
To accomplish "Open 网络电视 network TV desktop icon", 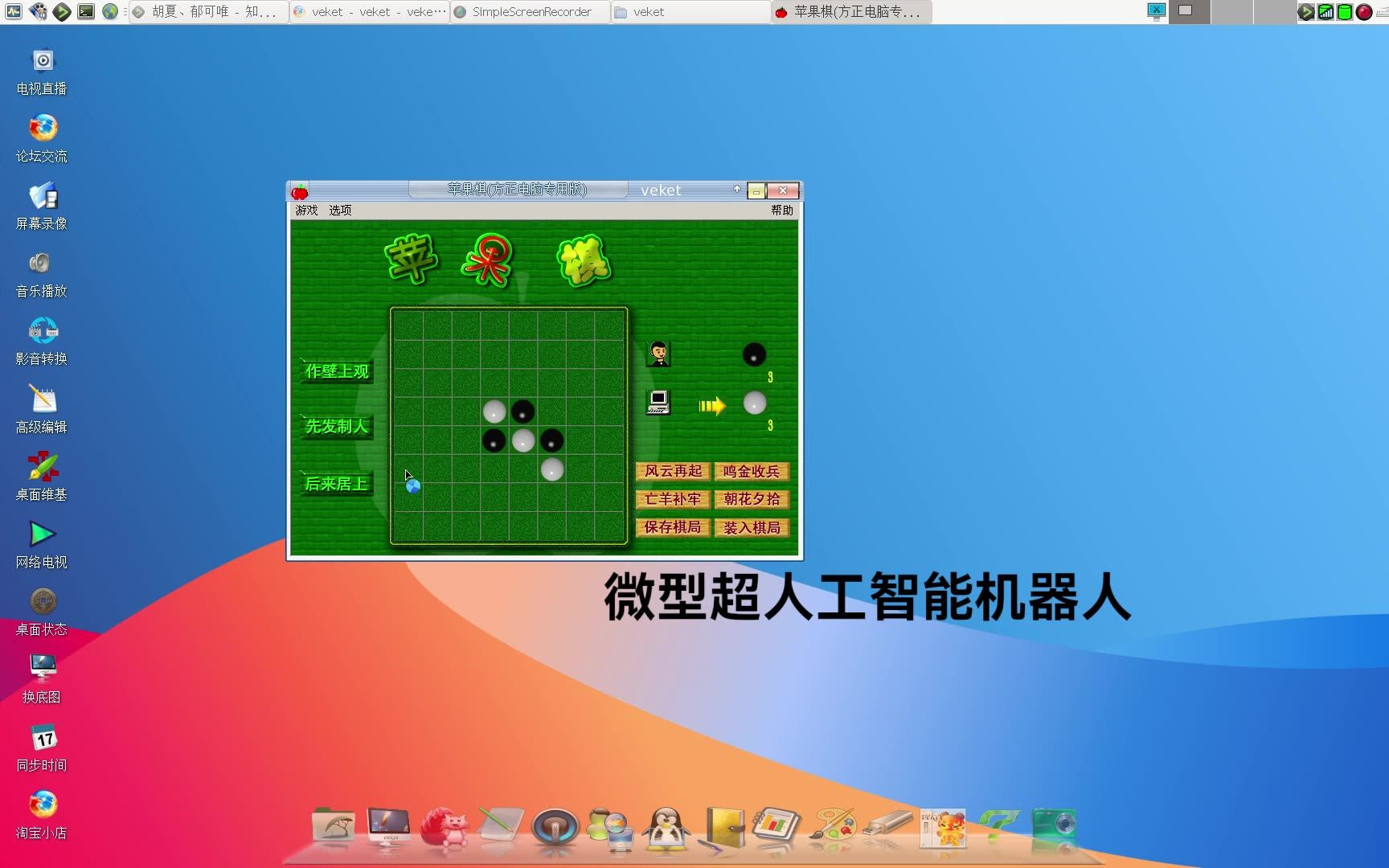I will pyautogui.click(x=42, y=544).
